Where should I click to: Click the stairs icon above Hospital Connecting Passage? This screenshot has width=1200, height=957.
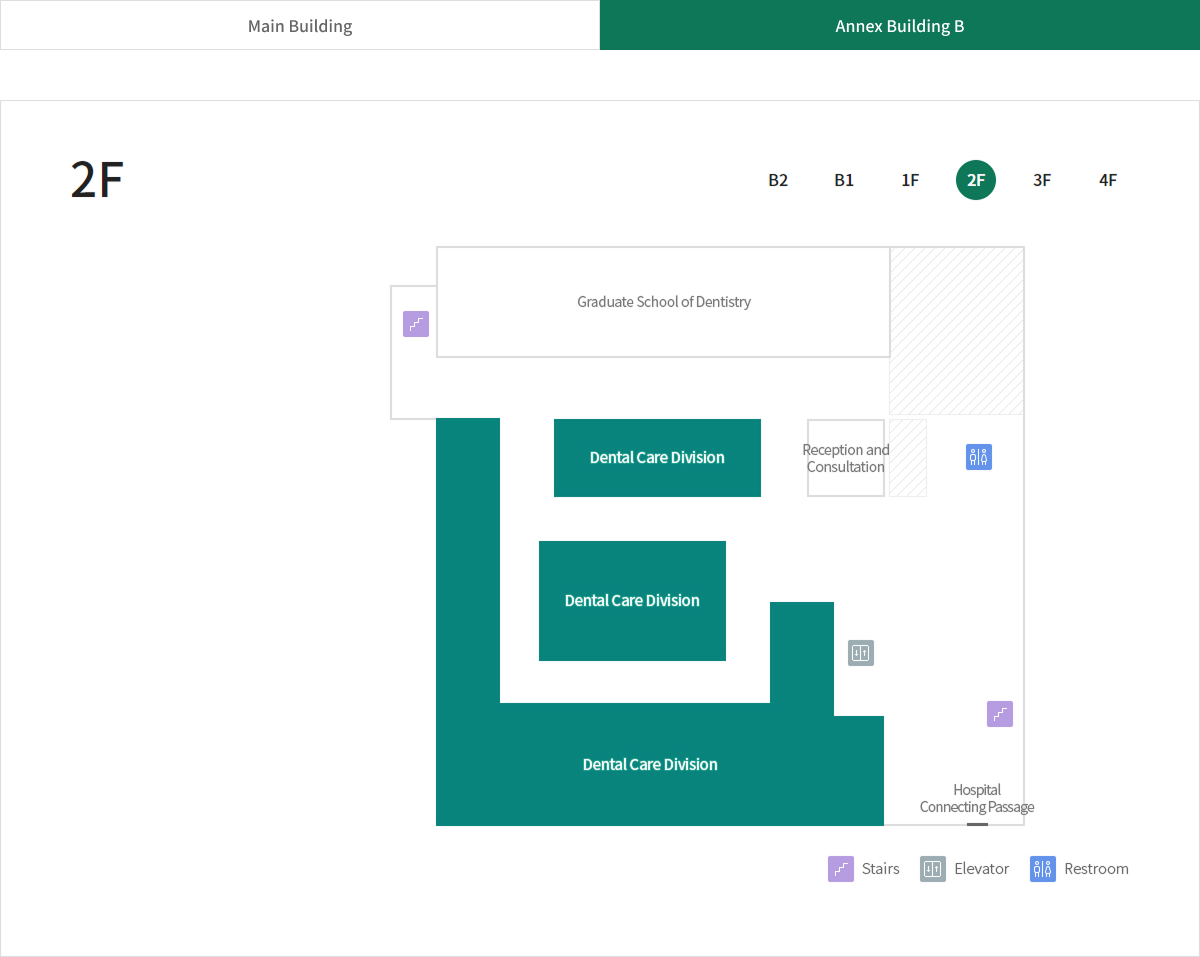tap(1000, 714)
